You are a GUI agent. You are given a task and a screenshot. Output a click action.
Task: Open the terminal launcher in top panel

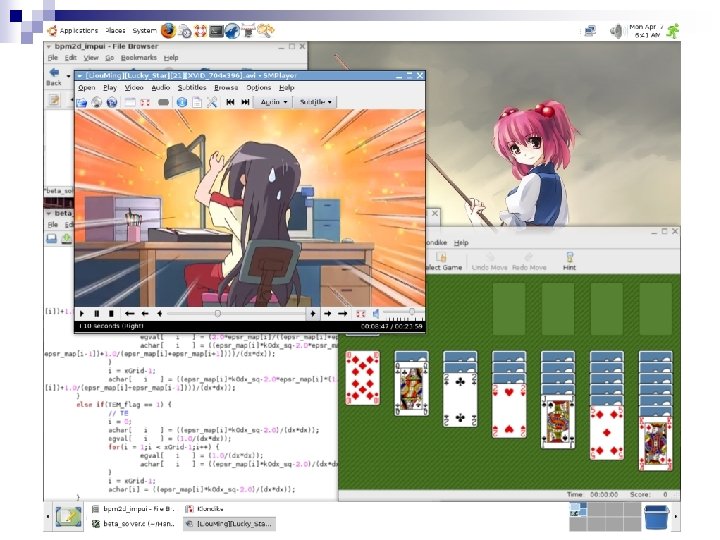click(x=216, y=31)
